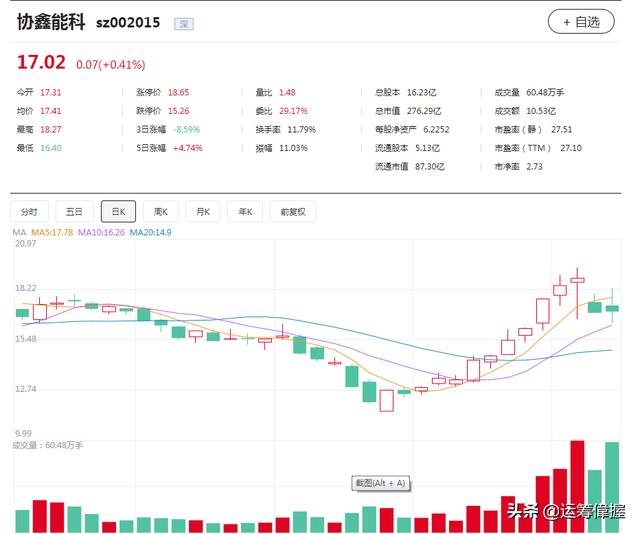Image resolution: width=640 pixels, height=534 pixels.
Task: Click y-axis label 20.97
Action: coord(26,244)
